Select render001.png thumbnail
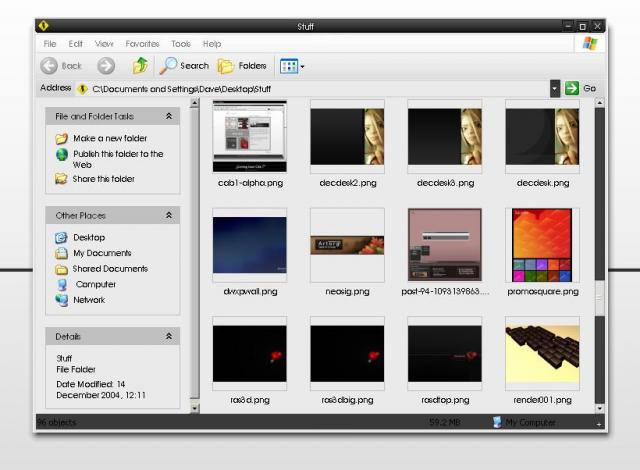The image size is (640, 470). click(542, 353)
